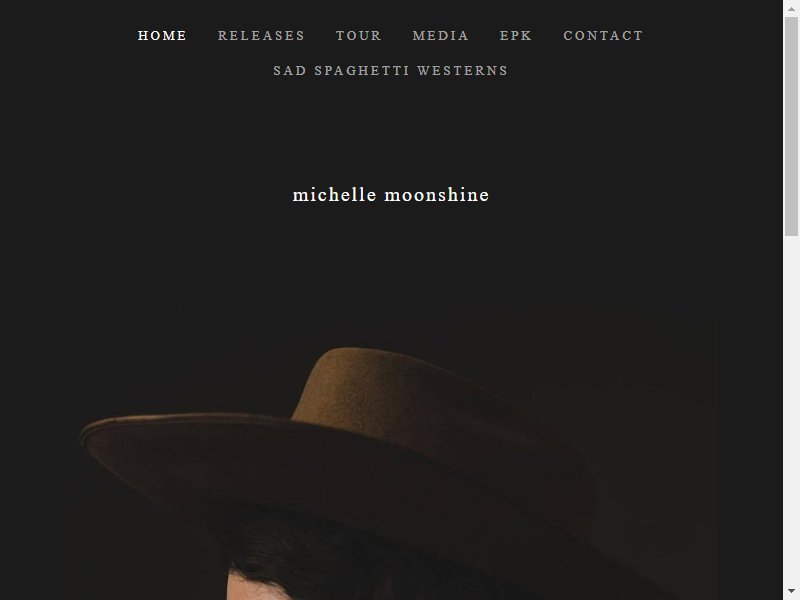
Task: Click the word WESTERNS in the navigation
Action: click(x=463, y=70)
